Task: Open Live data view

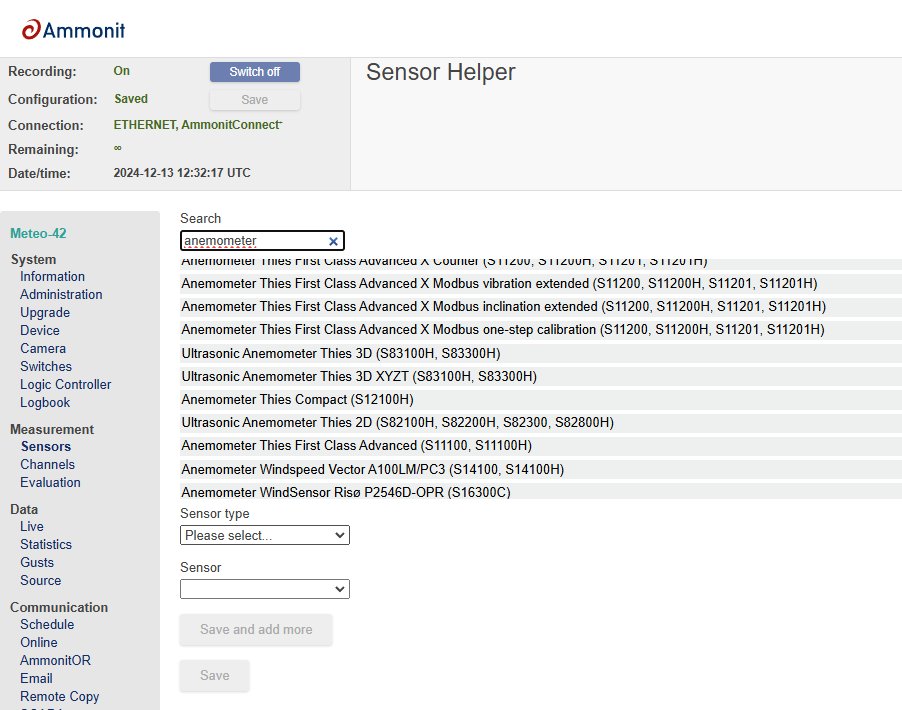Action: point(32,526)
